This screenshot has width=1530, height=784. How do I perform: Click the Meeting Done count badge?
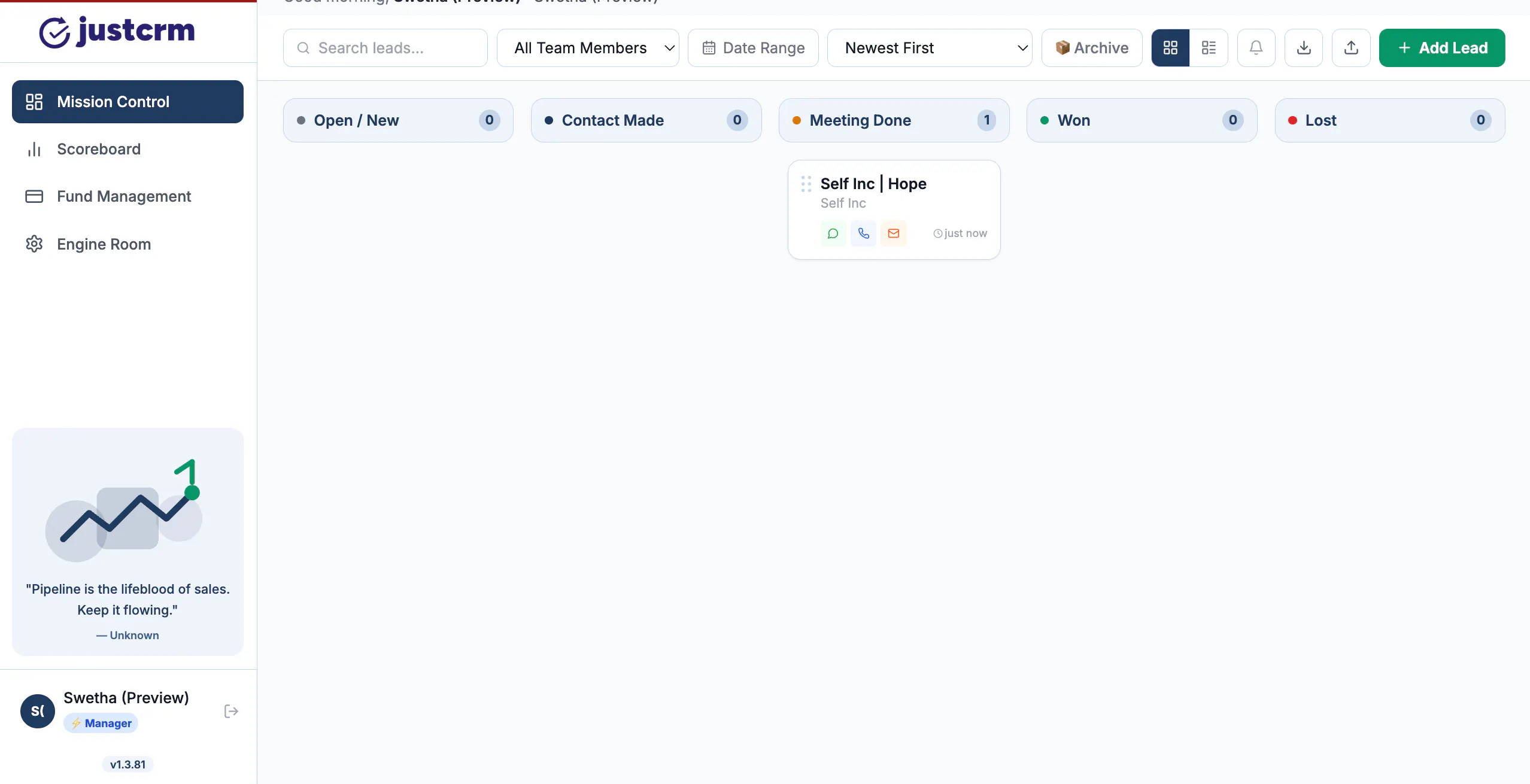point(986,120)
